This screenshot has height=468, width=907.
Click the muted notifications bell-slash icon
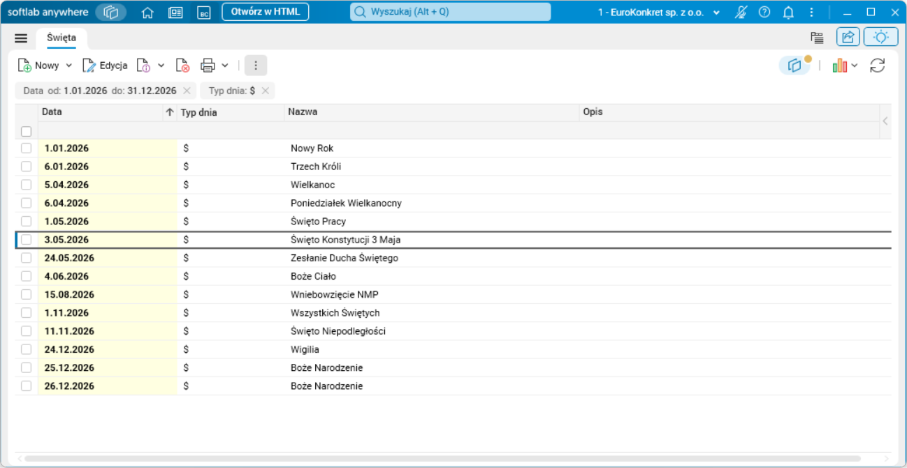coord(740,12)
